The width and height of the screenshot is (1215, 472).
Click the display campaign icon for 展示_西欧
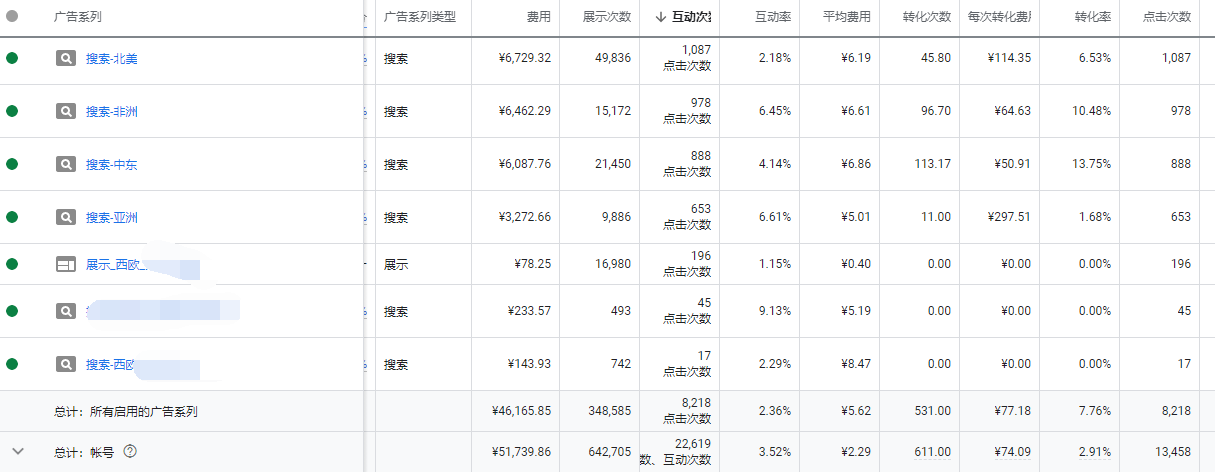point(65,264)
